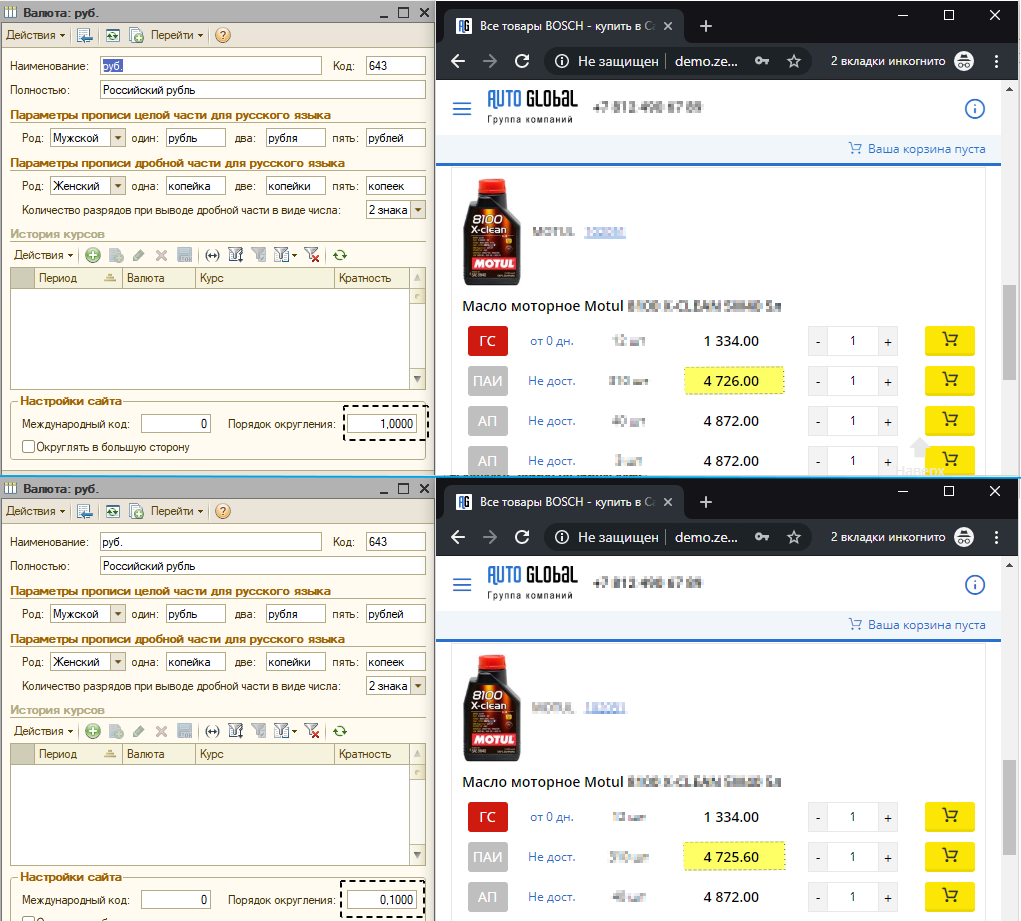This screenshot has width=1021, height=921.
Task: Click the от 0 дн. link in lower browser
Action: 552,817
